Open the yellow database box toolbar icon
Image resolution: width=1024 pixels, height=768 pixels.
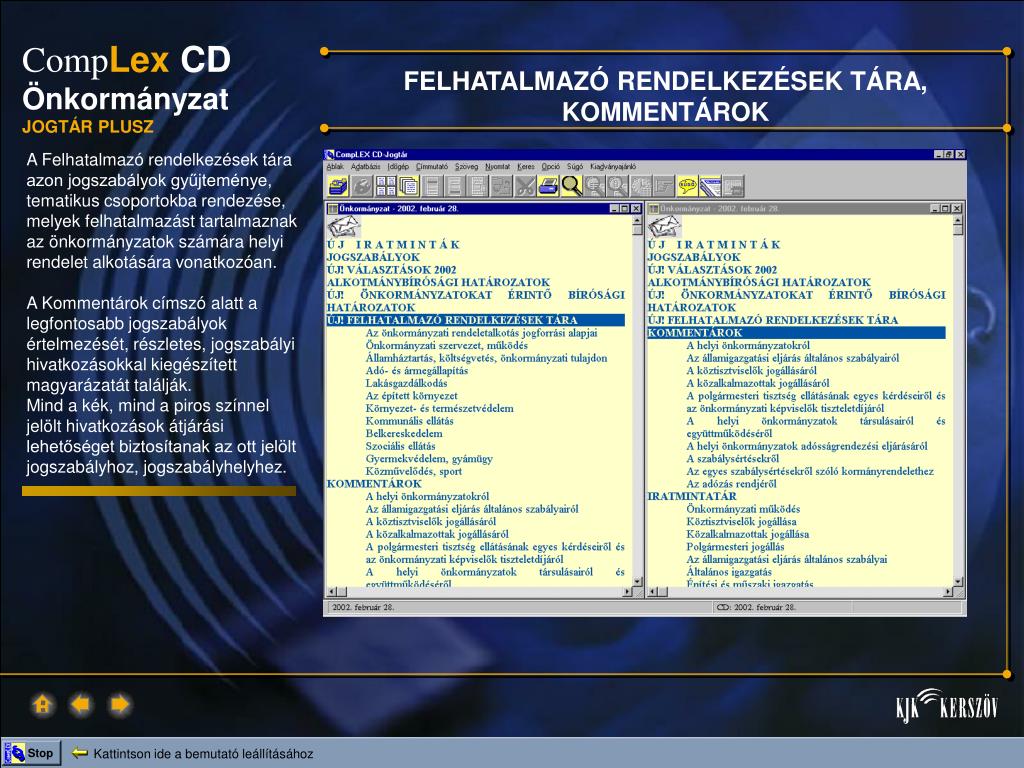click(338, 186)
